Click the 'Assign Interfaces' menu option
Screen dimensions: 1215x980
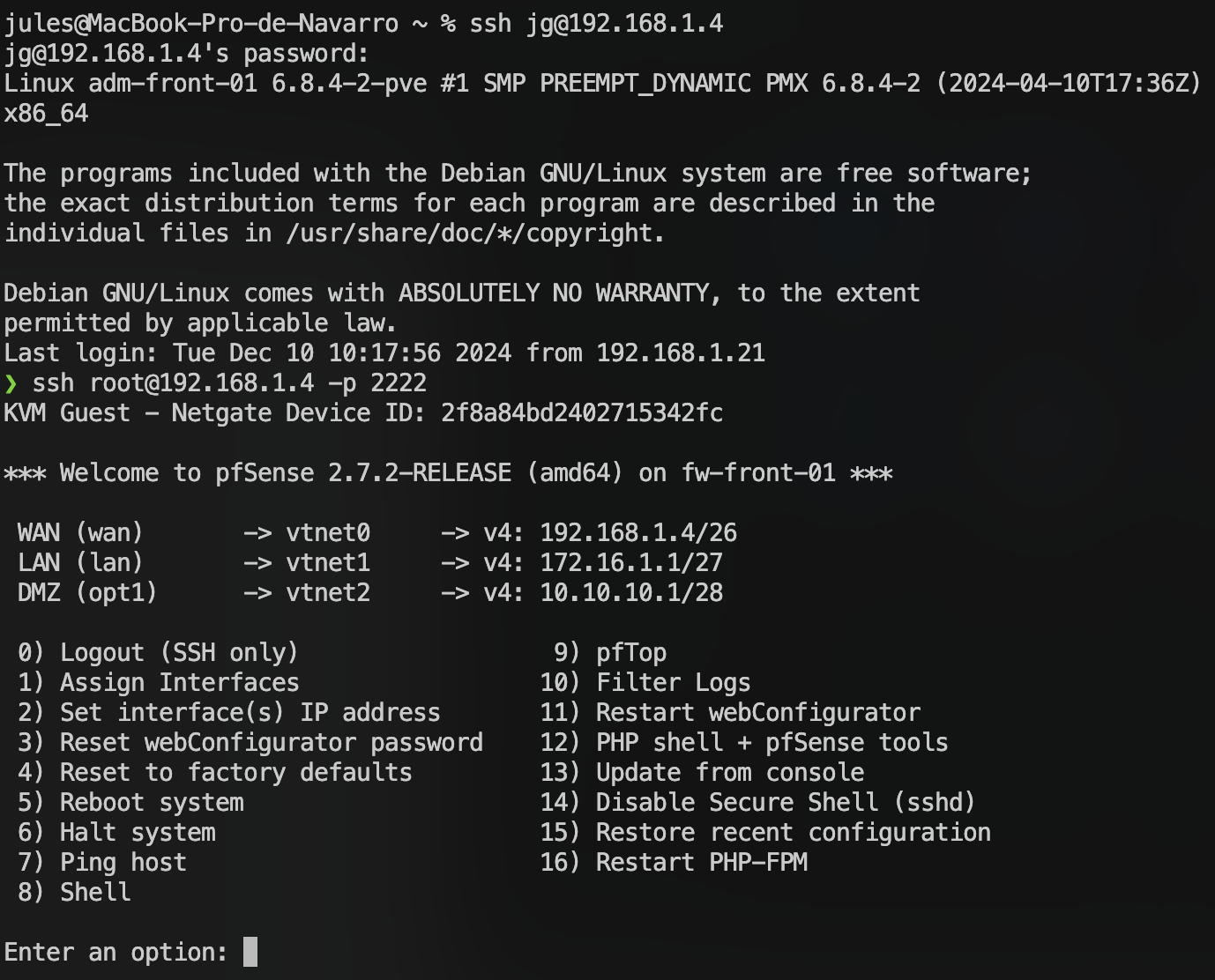click(x=179, y=683)
